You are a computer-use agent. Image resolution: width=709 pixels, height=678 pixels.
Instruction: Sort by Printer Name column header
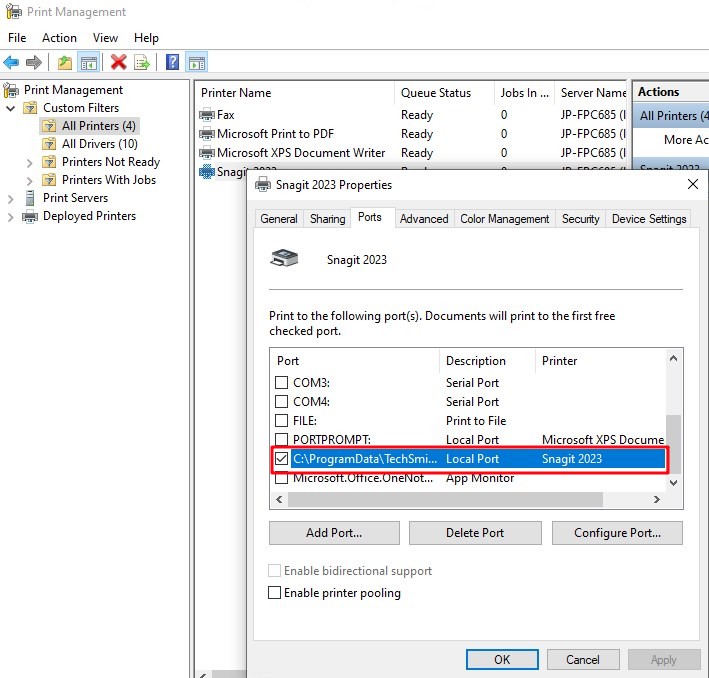click(x=294, y=93)
